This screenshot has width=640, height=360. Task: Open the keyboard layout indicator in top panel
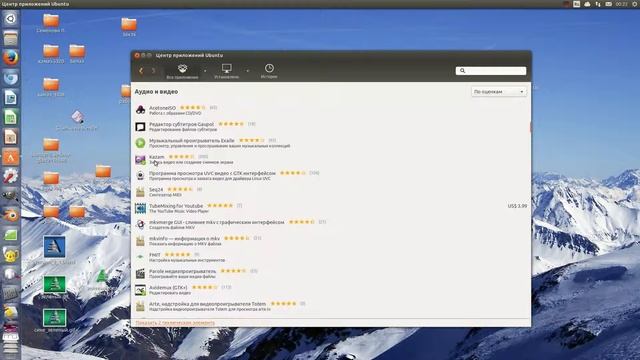[x=577, y=4]
